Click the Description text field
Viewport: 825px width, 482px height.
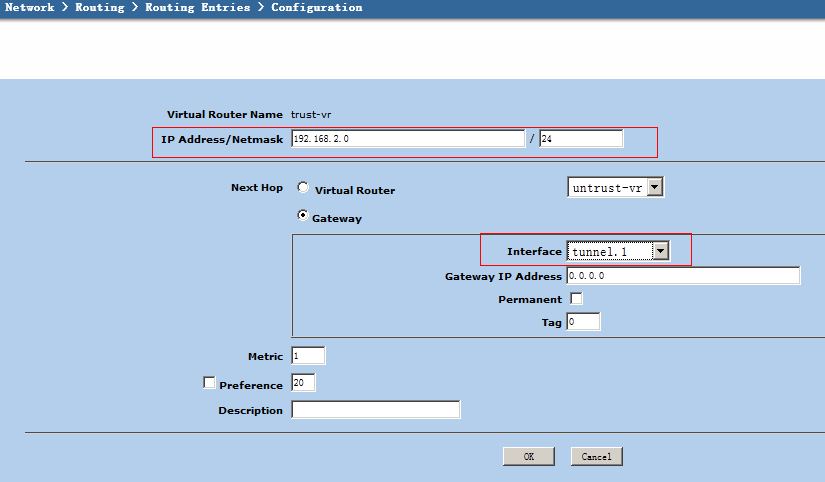click(x=375, y=410)
